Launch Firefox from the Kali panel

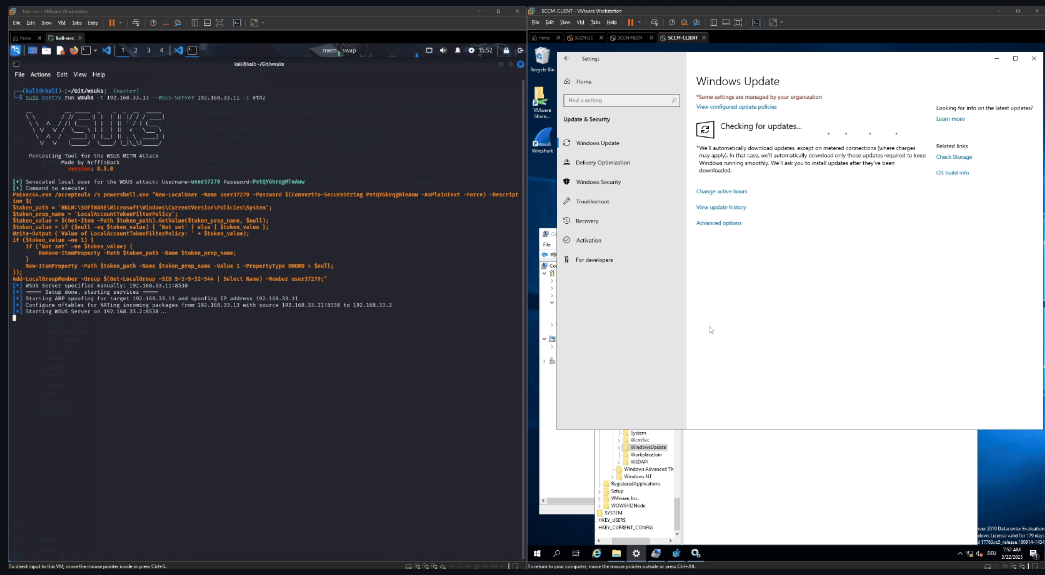coord(73,50)
